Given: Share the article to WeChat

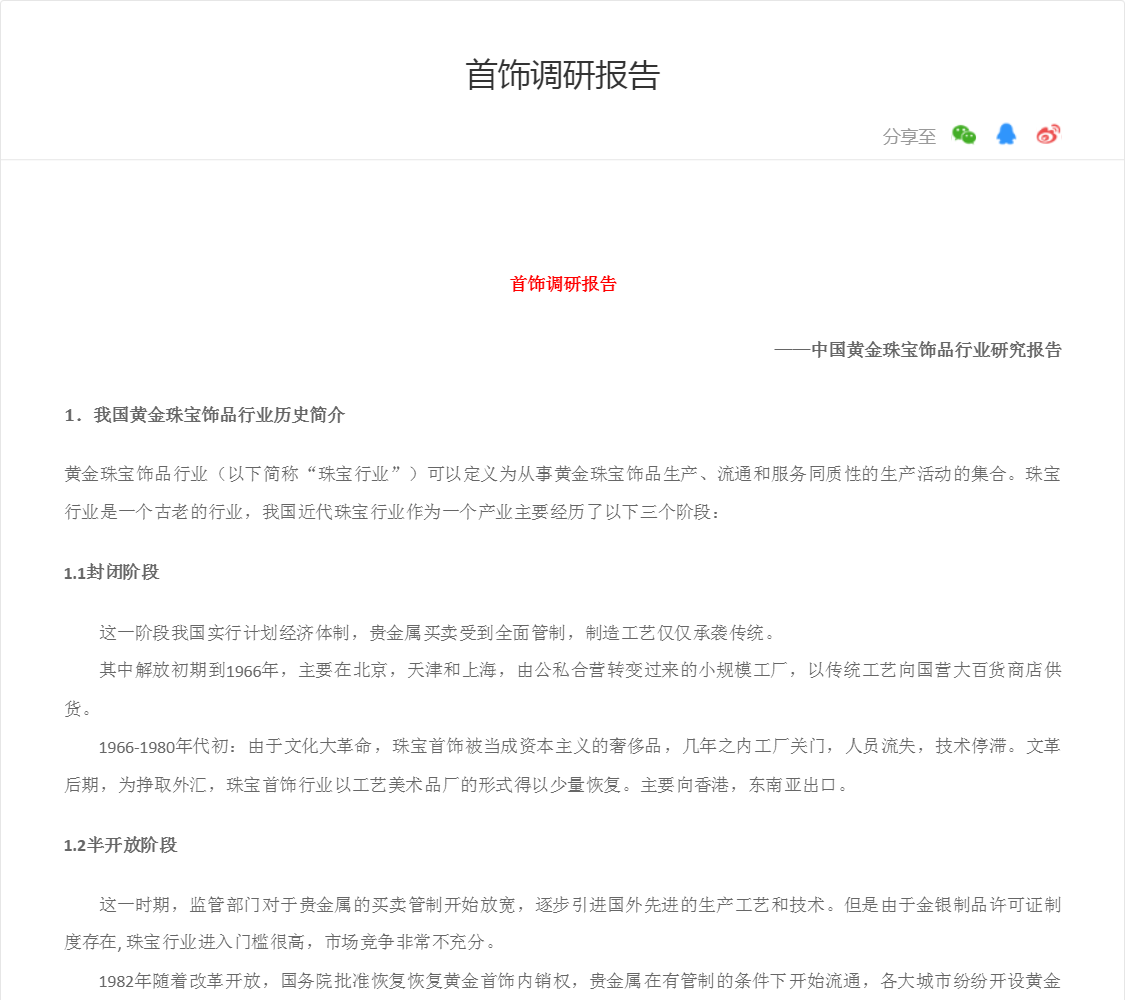Looking at the screenshot, I should coord(964,135).
